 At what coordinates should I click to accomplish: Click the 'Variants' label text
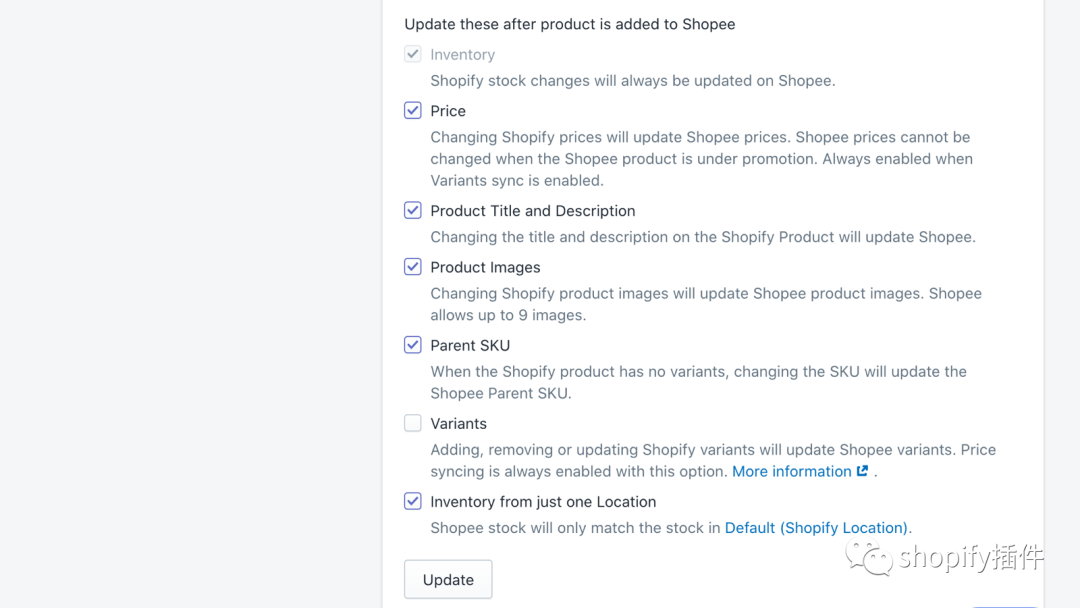(x=458, y=423)
